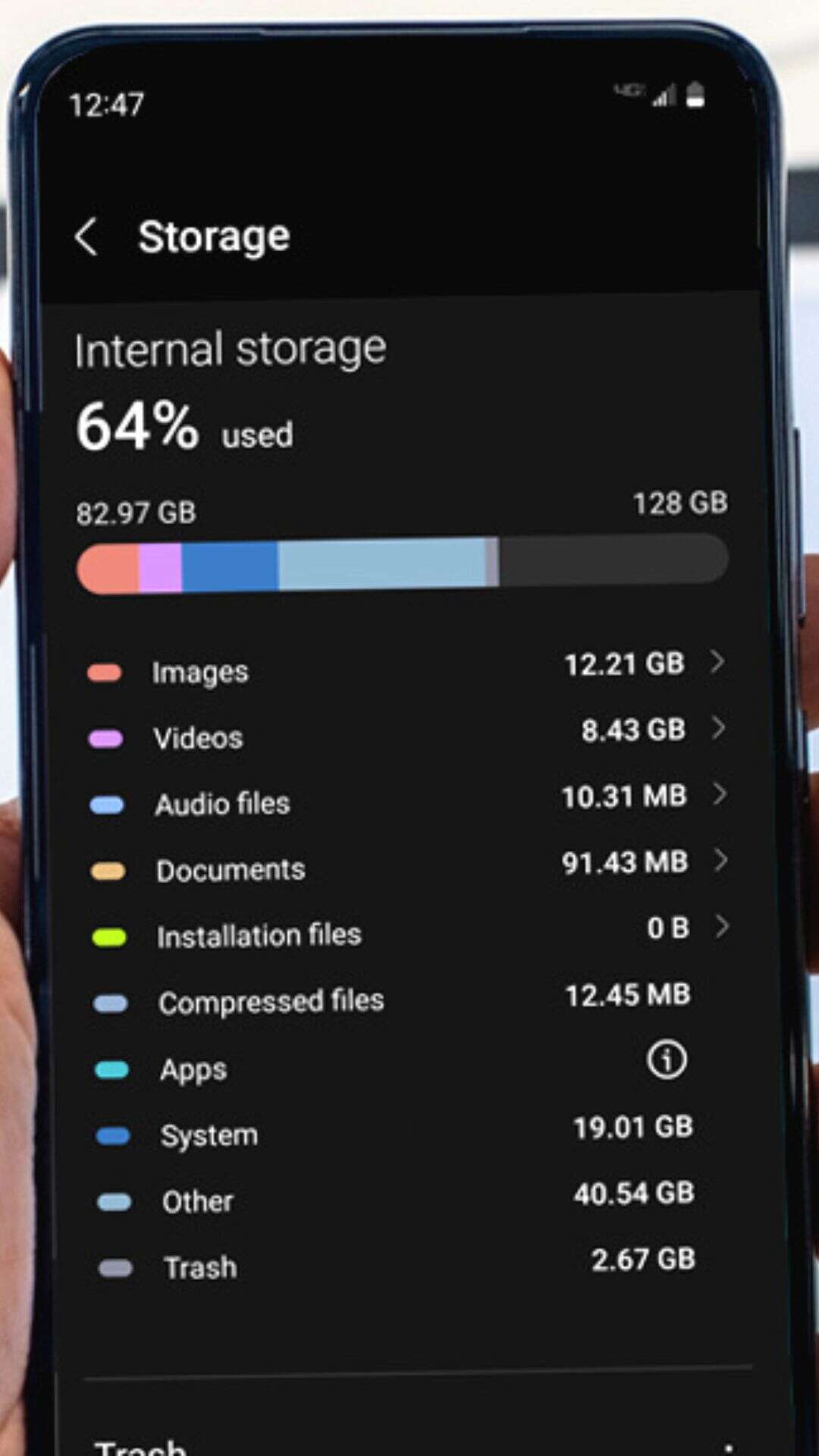Tap the light-blue Other segment in storage bar

click(381, 563)
